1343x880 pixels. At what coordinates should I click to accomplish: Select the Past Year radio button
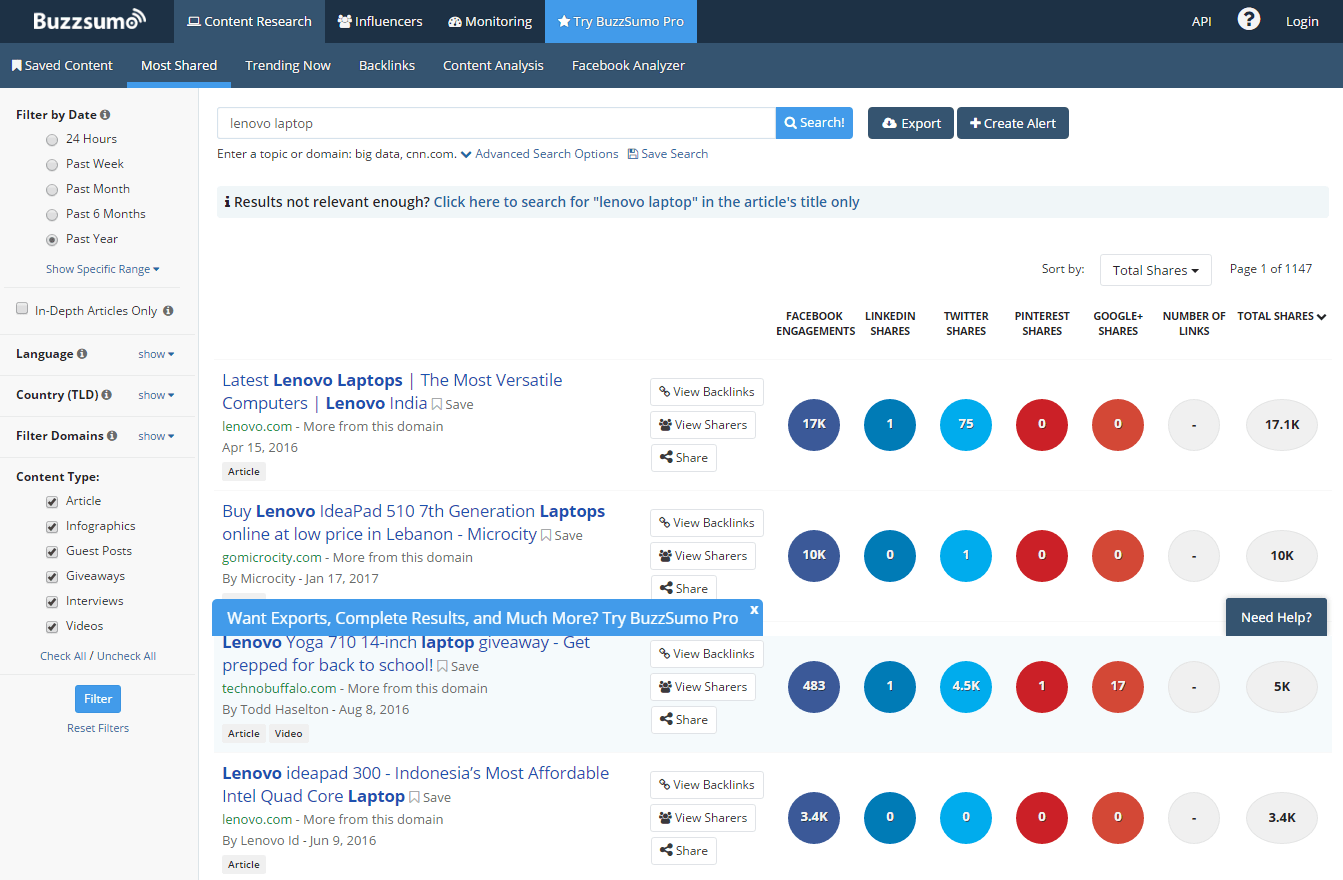pyautogui.click(x=52, y=240)
